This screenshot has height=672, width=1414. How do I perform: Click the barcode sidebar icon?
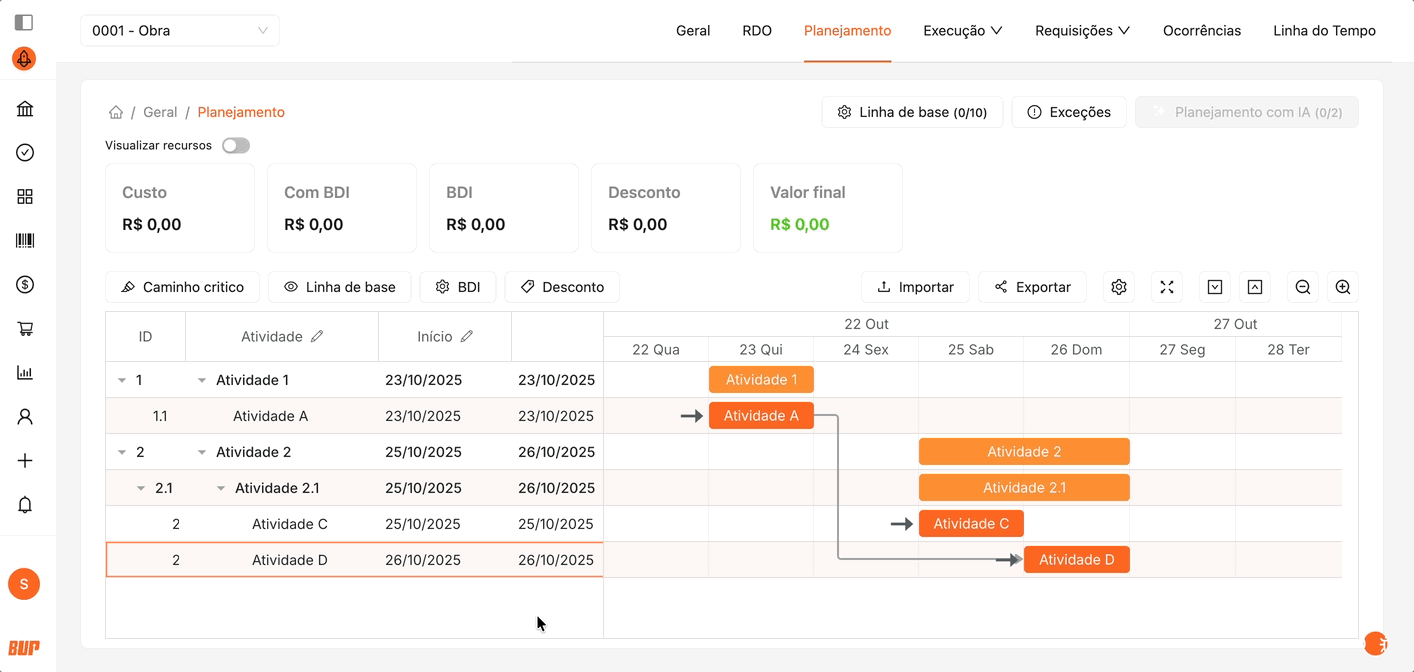(x=25, y=241)
